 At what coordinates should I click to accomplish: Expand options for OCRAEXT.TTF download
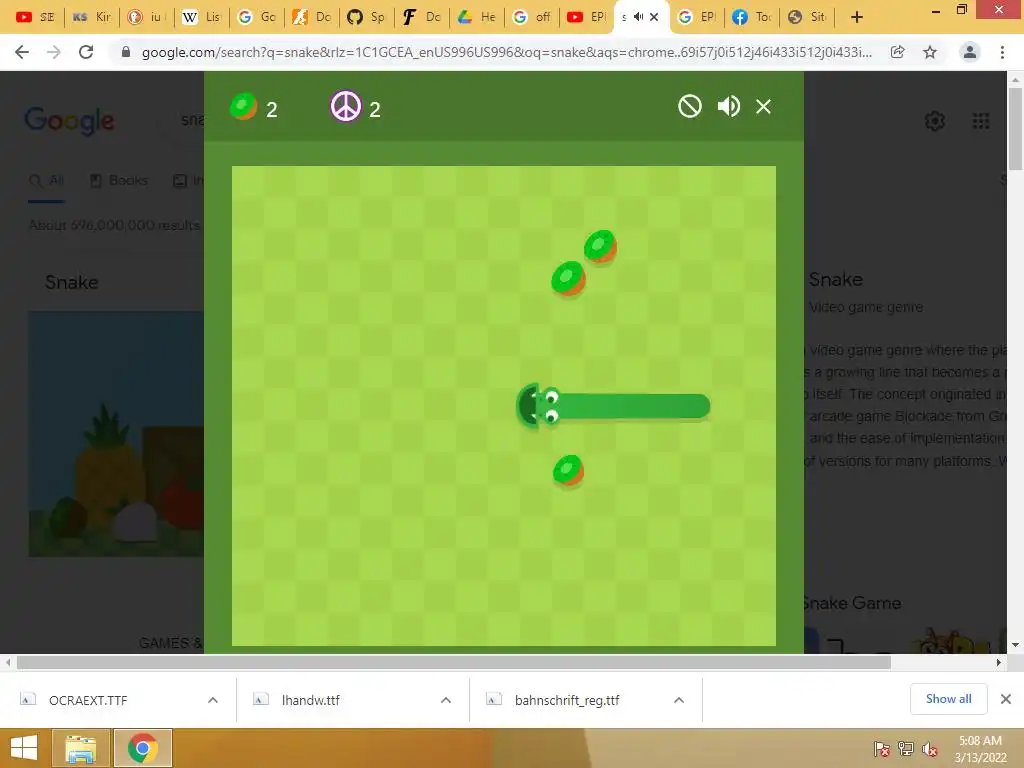[213, 700]
